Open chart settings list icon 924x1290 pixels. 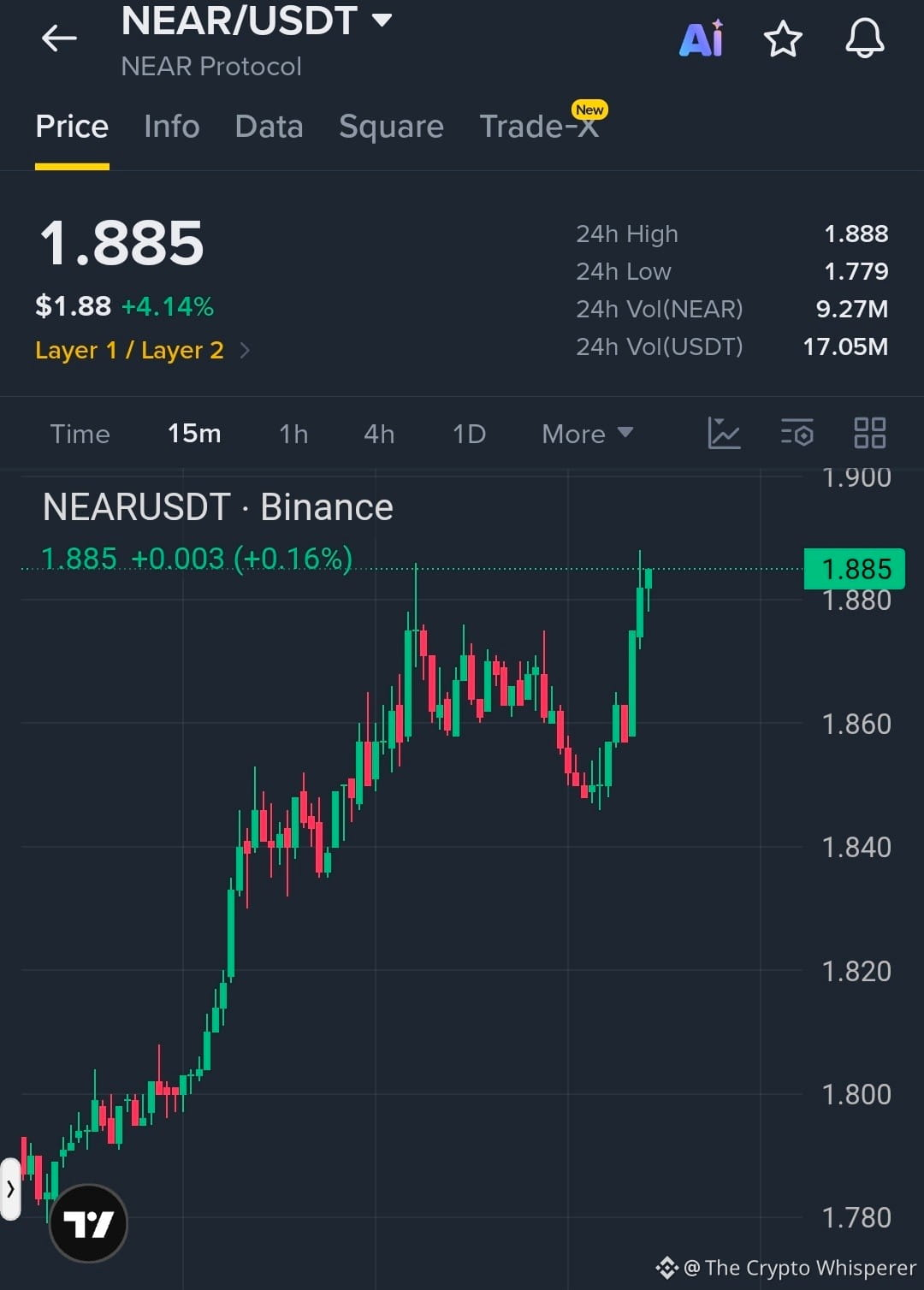[797, 433]
